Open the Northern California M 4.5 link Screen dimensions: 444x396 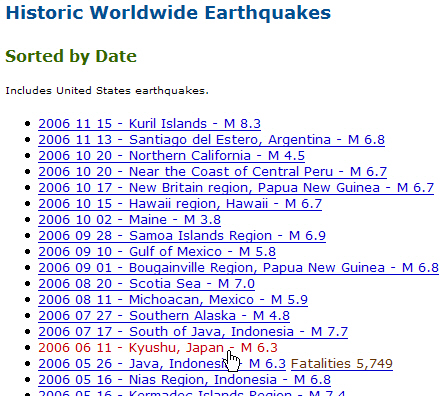coord(171,156)
